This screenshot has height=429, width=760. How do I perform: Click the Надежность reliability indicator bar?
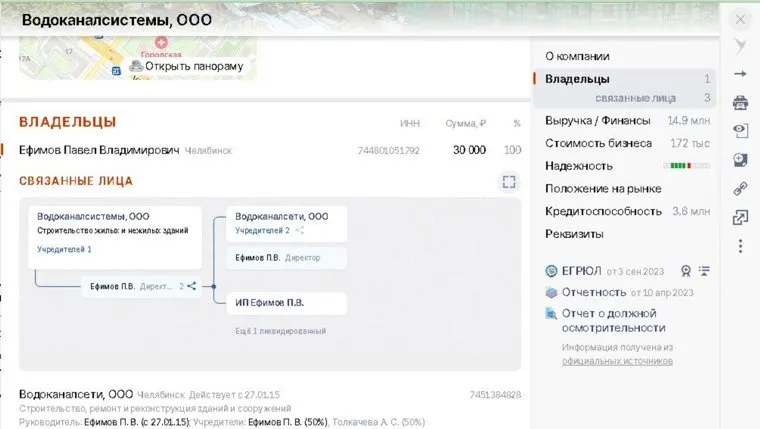pos(687,166)
